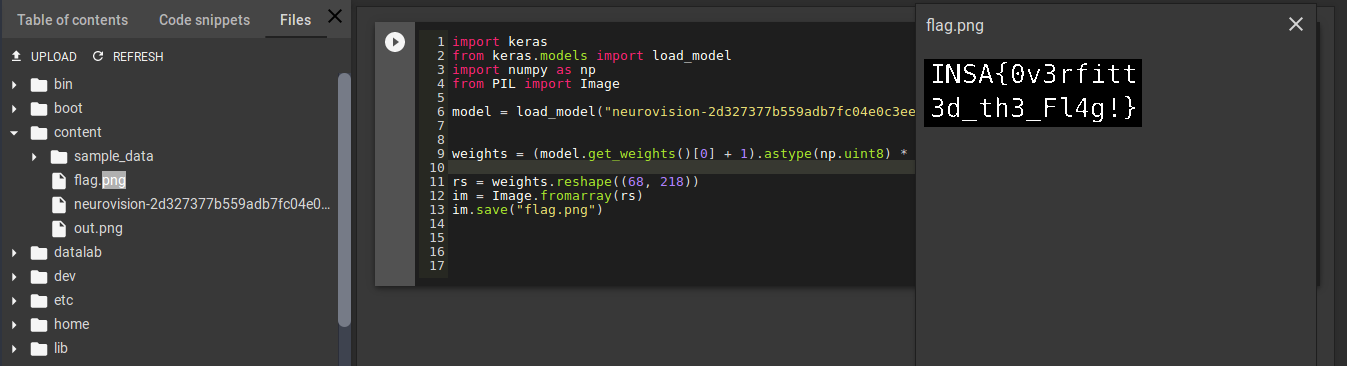1347x366 pixels.
Task: Close the flag.png preview pane
Action: pos(1296,25)
